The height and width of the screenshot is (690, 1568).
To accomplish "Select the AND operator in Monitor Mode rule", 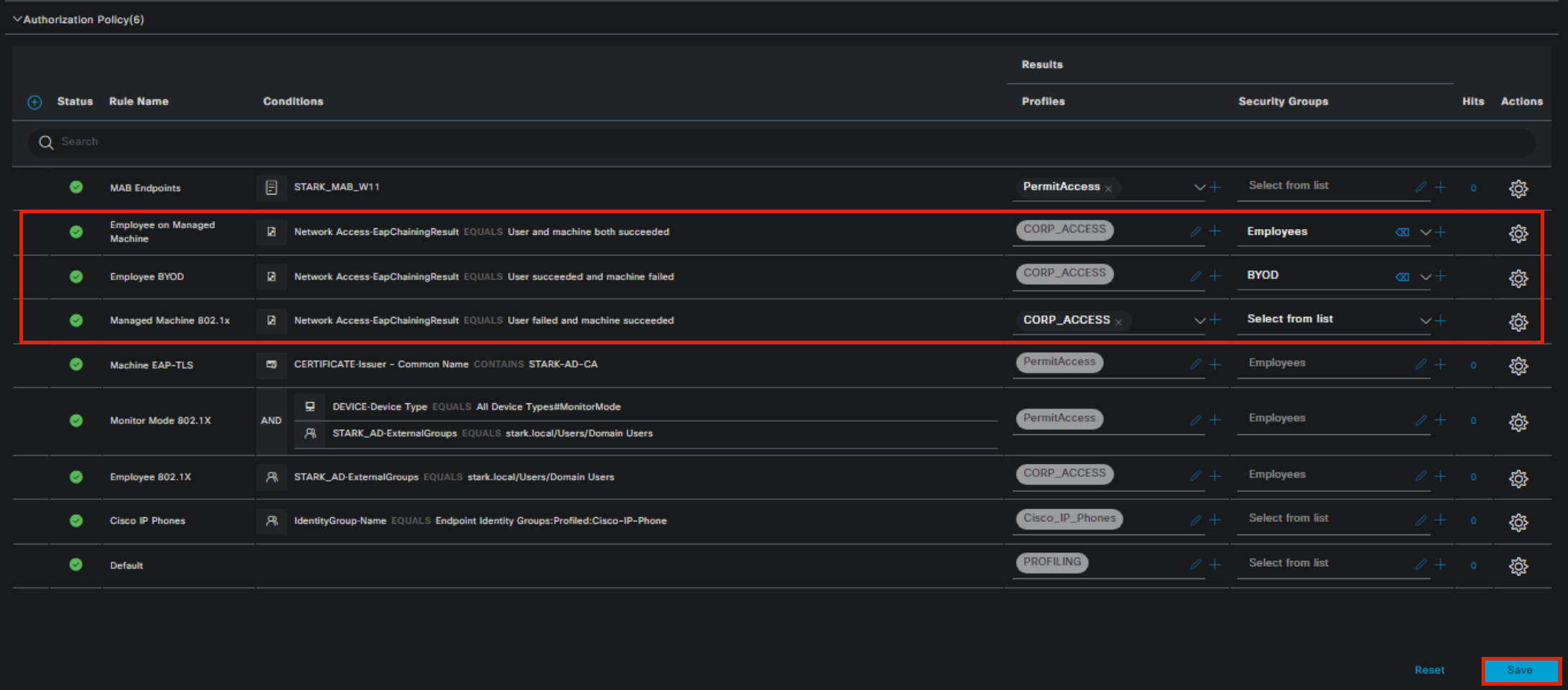I will click(x=271, y=421).
